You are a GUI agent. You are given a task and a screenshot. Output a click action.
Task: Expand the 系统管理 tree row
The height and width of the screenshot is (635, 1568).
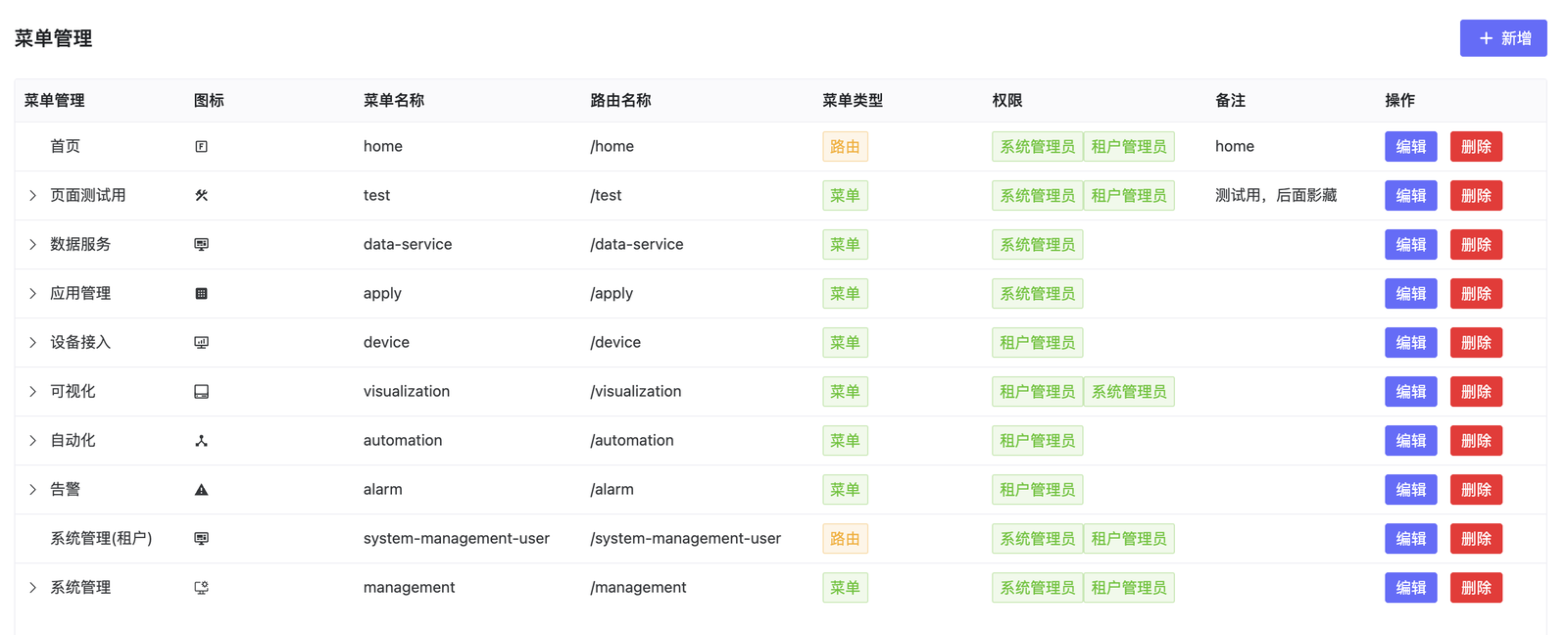tap(32, 588)
